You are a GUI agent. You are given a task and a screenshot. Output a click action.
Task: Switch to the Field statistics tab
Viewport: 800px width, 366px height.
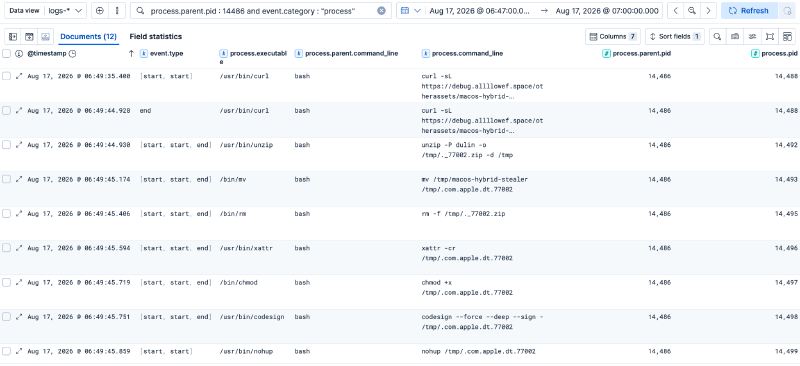point(156,37)
